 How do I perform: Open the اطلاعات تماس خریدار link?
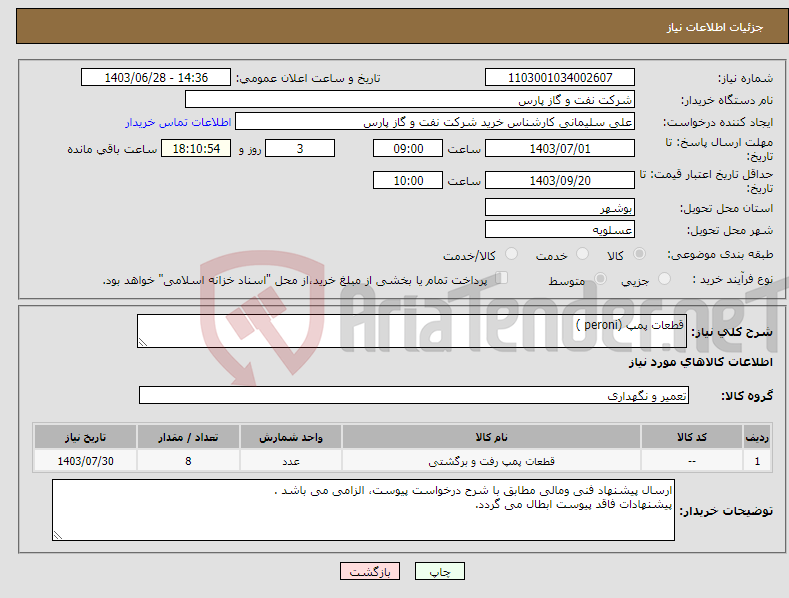[178, 122]
